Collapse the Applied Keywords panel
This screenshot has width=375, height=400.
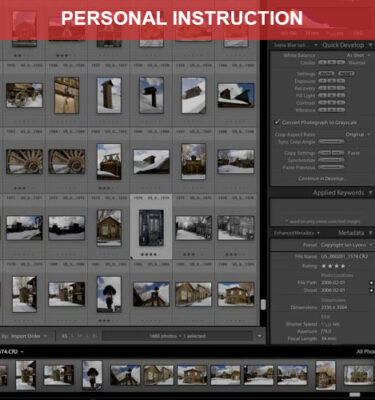coord(370,193)
